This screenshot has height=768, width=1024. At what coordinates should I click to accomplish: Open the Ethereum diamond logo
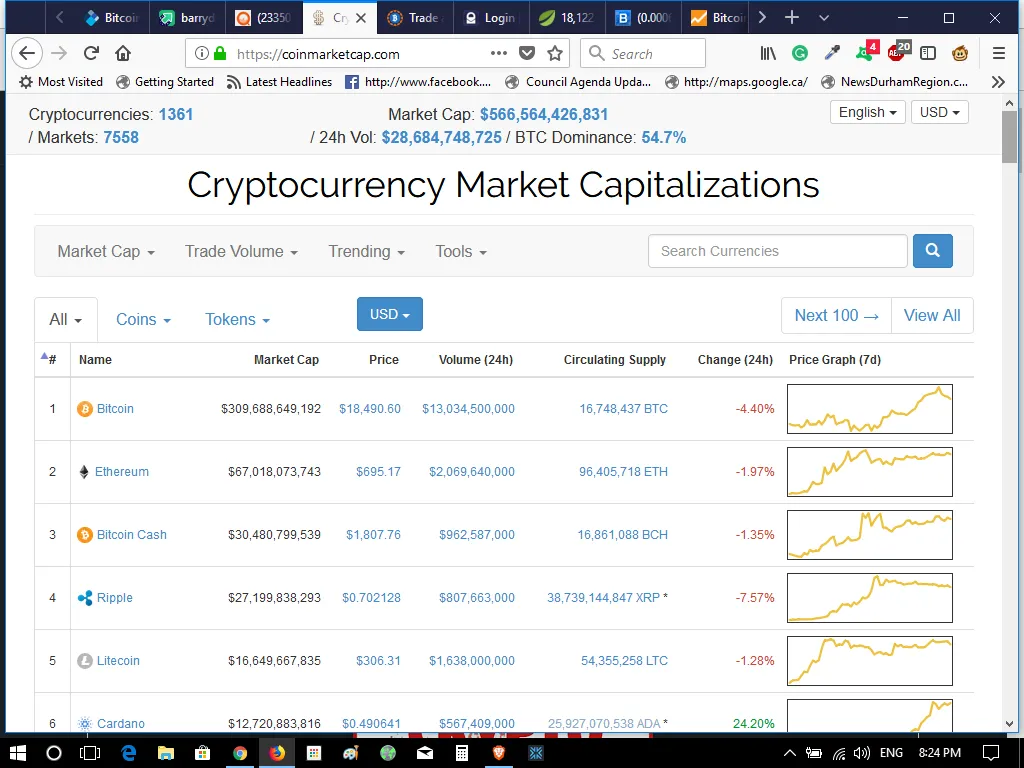click(x=84, y=472)
